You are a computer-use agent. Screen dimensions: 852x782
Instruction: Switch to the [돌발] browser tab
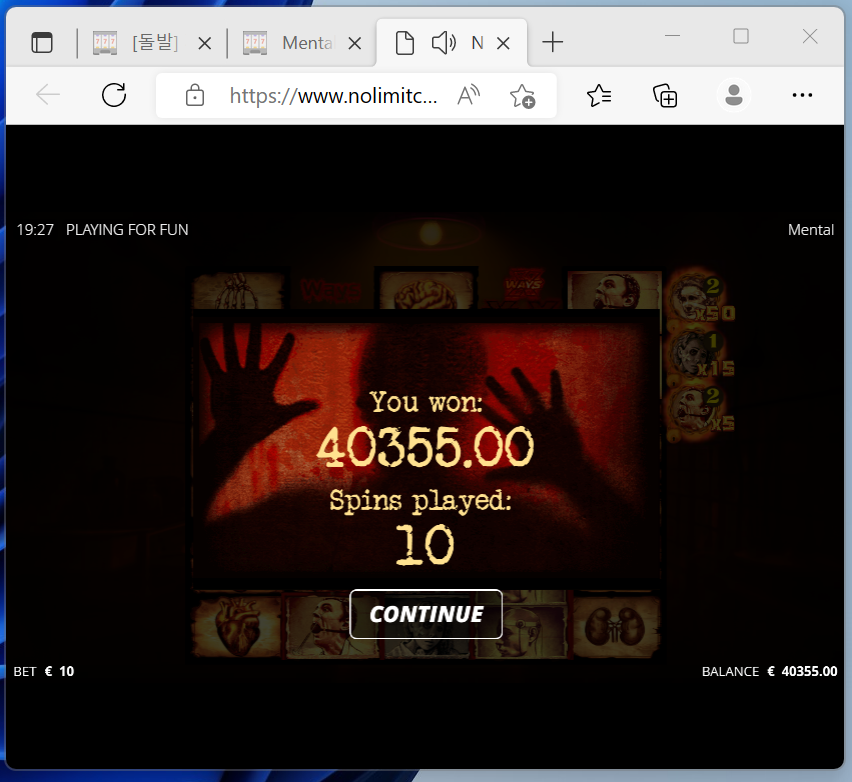click(136, 42)
